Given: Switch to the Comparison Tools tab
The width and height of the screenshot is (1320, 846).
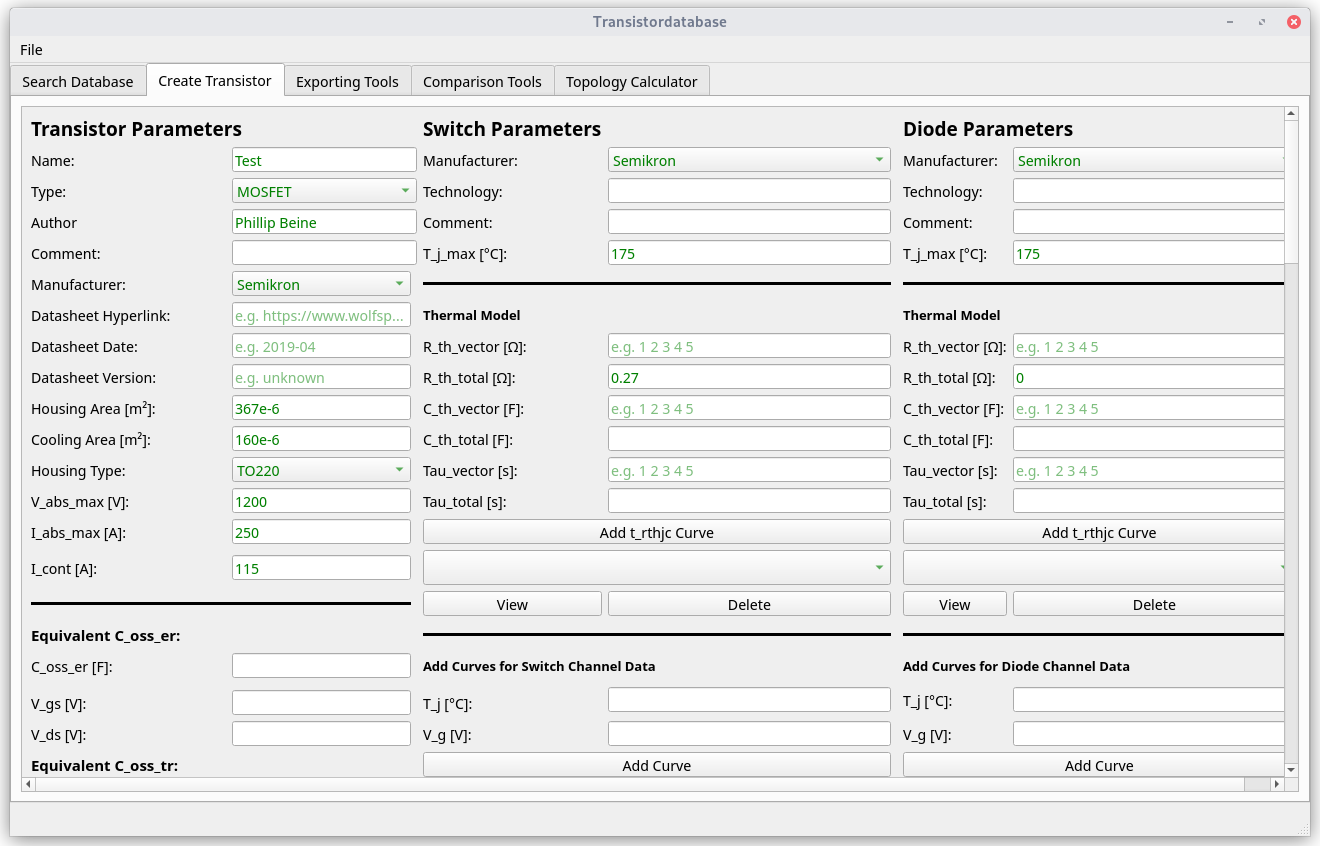Looking at the screenshot, I should 482,82.
